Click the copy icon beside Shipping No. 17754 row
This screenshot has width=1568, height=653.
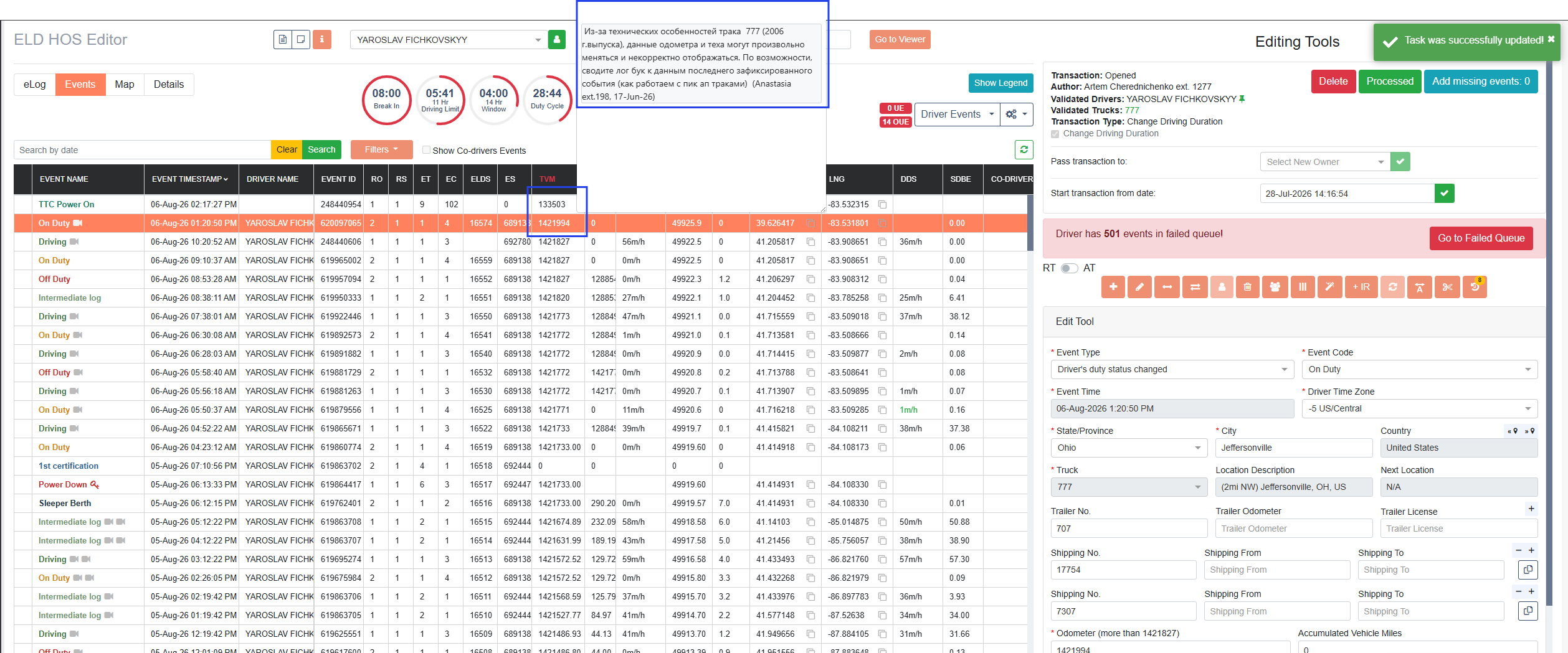click(1528, 570)
